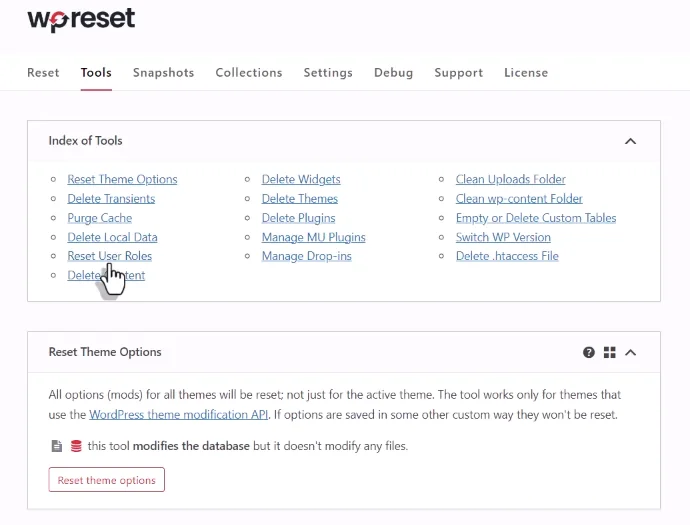Switch to the Debug tab

coord(393,73)
